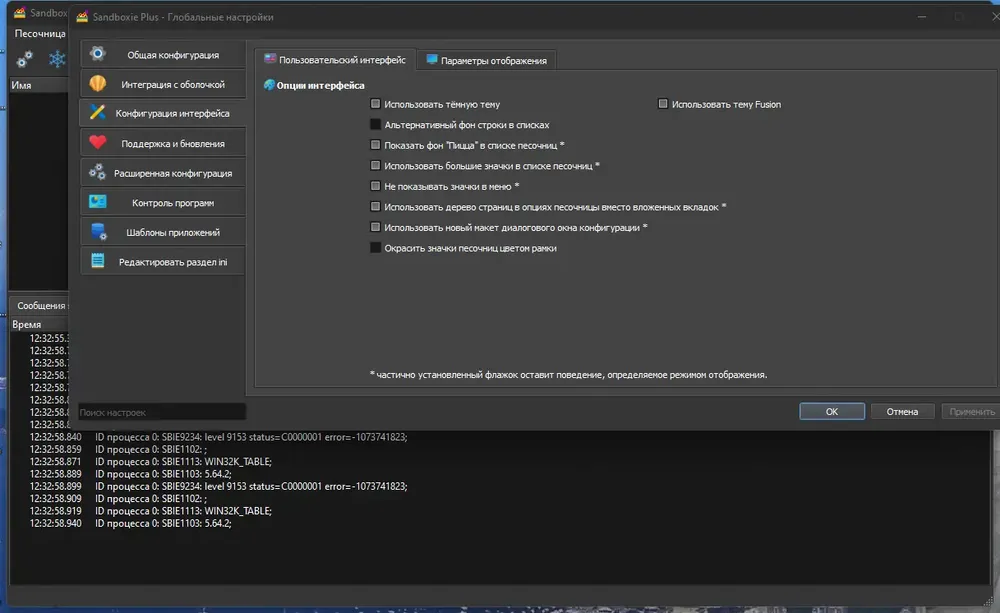Open Расширенная конфигурация settings page
The height and width of the screenshot is (613, 1000).
[x=163, y=173]
